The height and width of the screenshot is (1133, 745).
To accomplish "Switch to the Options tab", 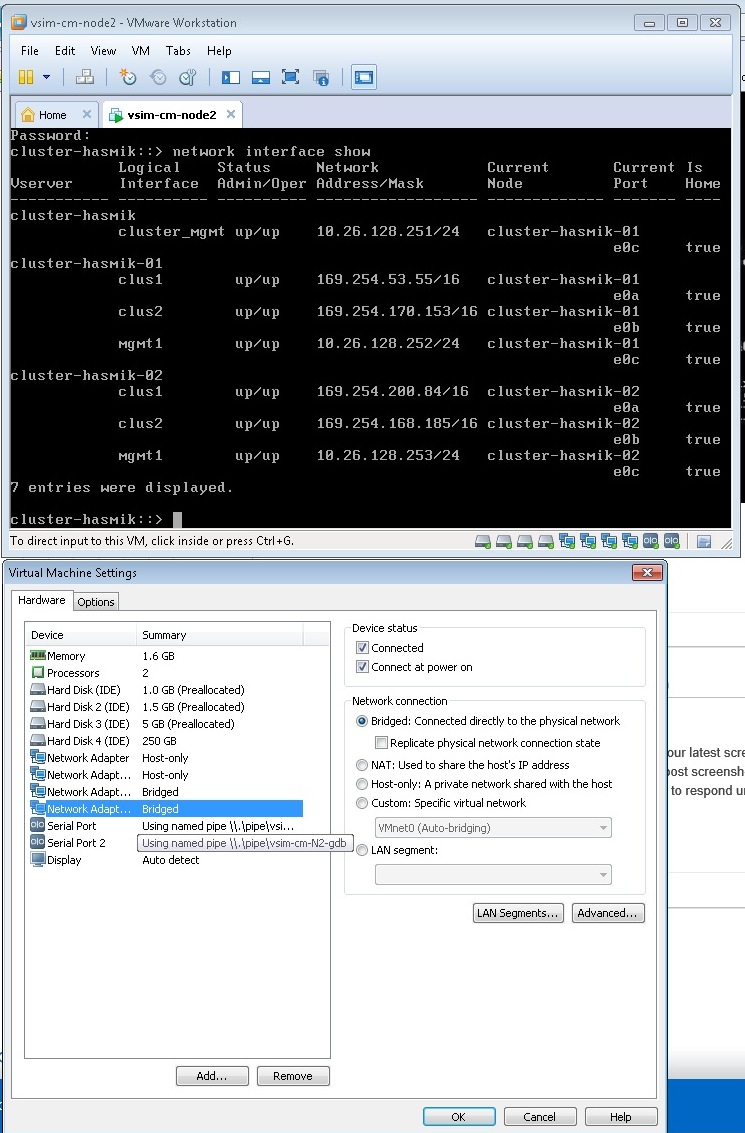I will point(96,601).
